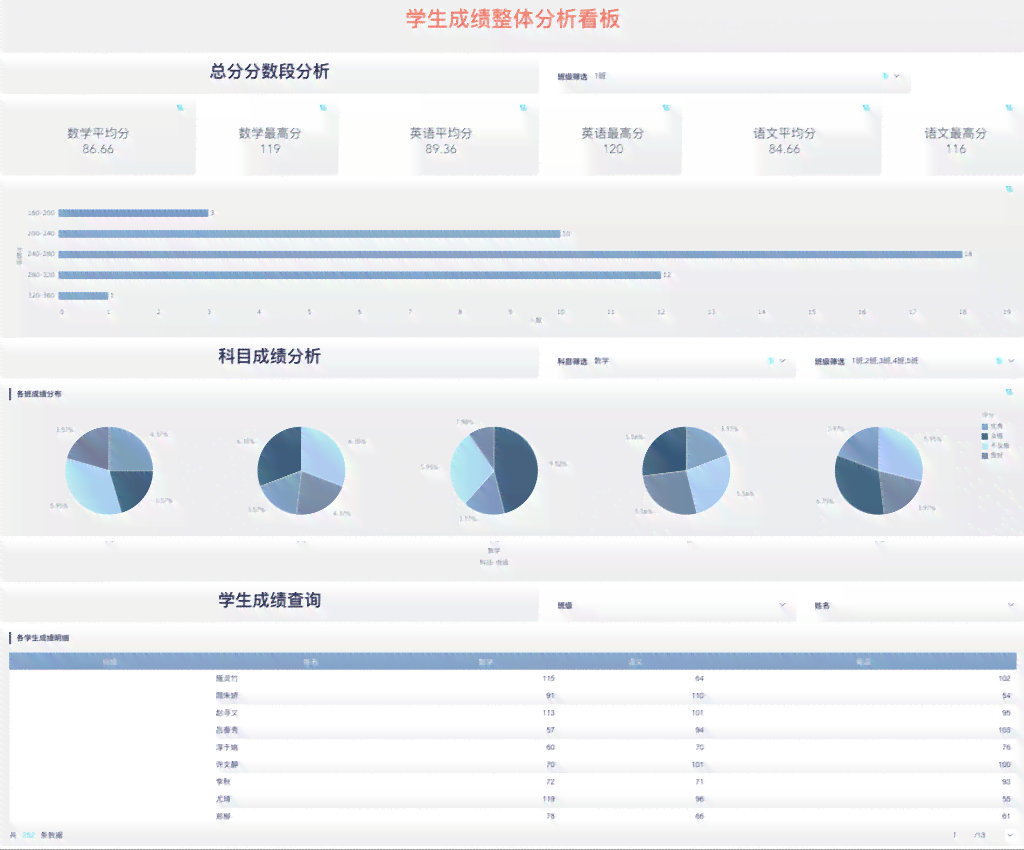Click linkage icon on score-range bar chart
This screenshot has width=1024, height=850.
point(1009,189)
